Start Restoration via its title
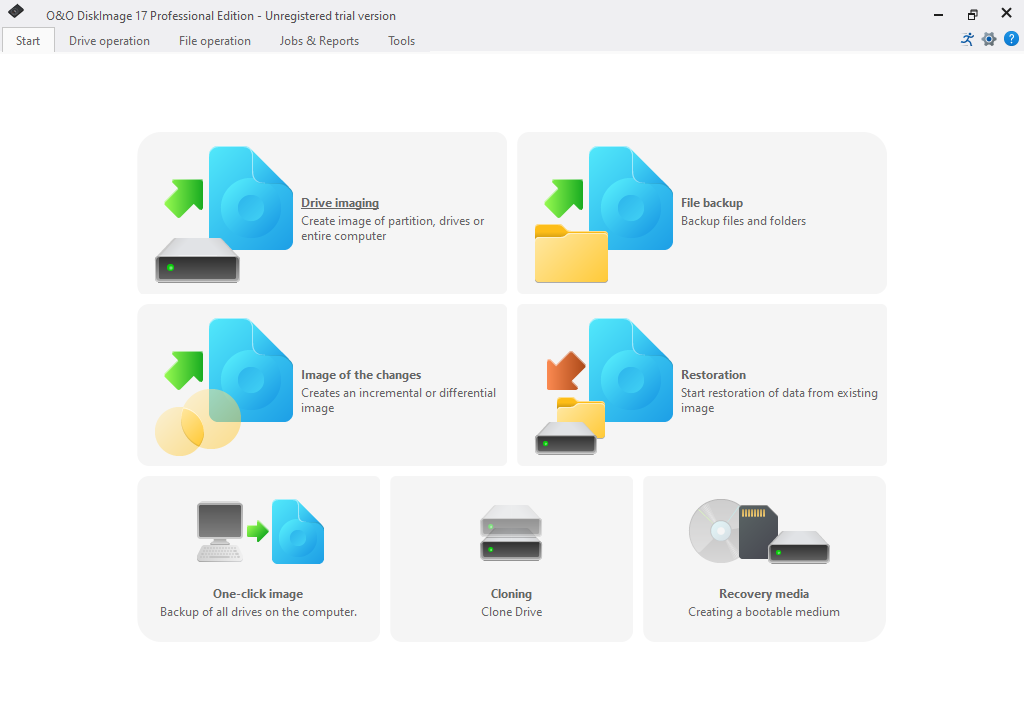 [713, 375]
